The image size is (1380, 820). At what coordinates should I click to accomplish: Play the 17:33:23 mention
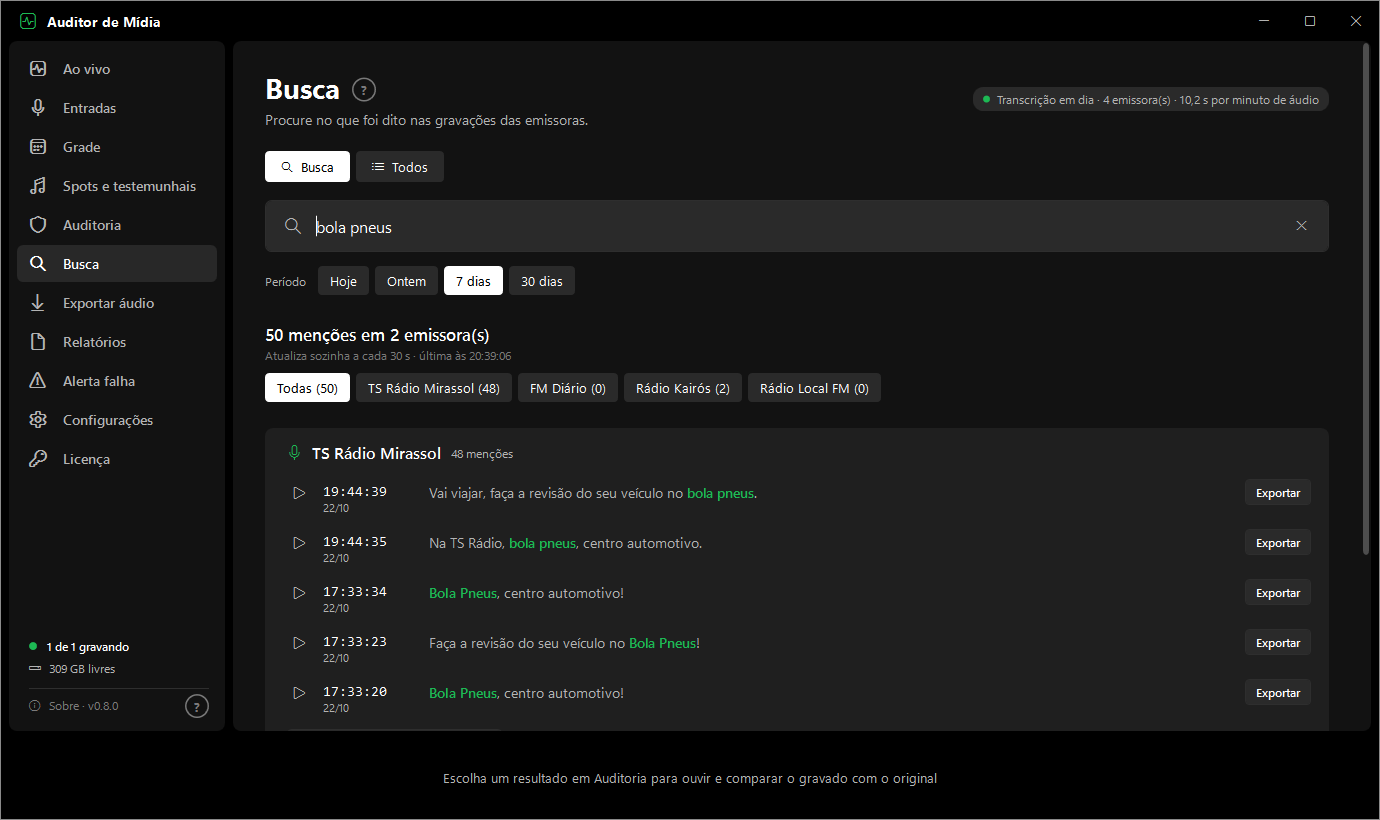pyautogui.click(x=299, y=643)
